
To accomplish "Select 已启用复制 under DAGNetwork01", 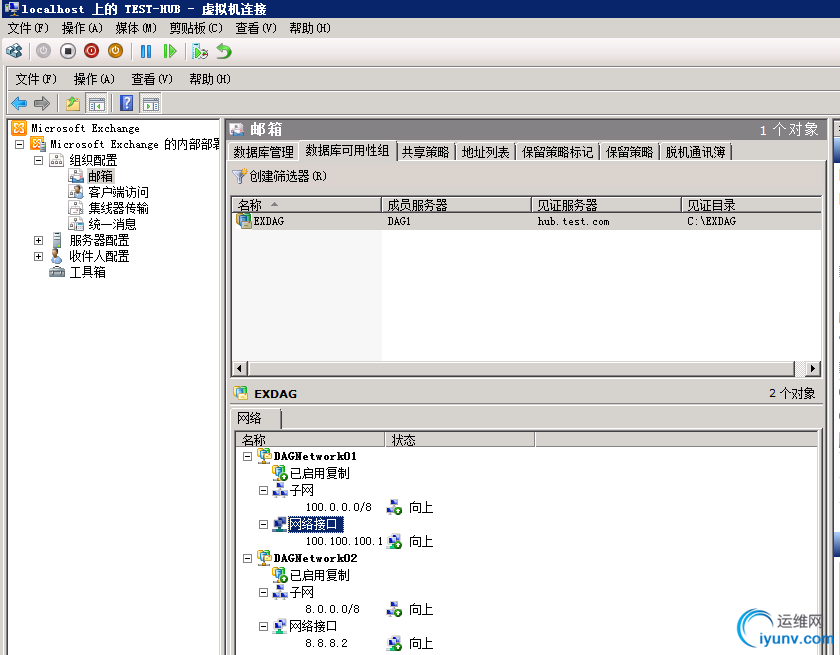I will click(x=319, y=473).
